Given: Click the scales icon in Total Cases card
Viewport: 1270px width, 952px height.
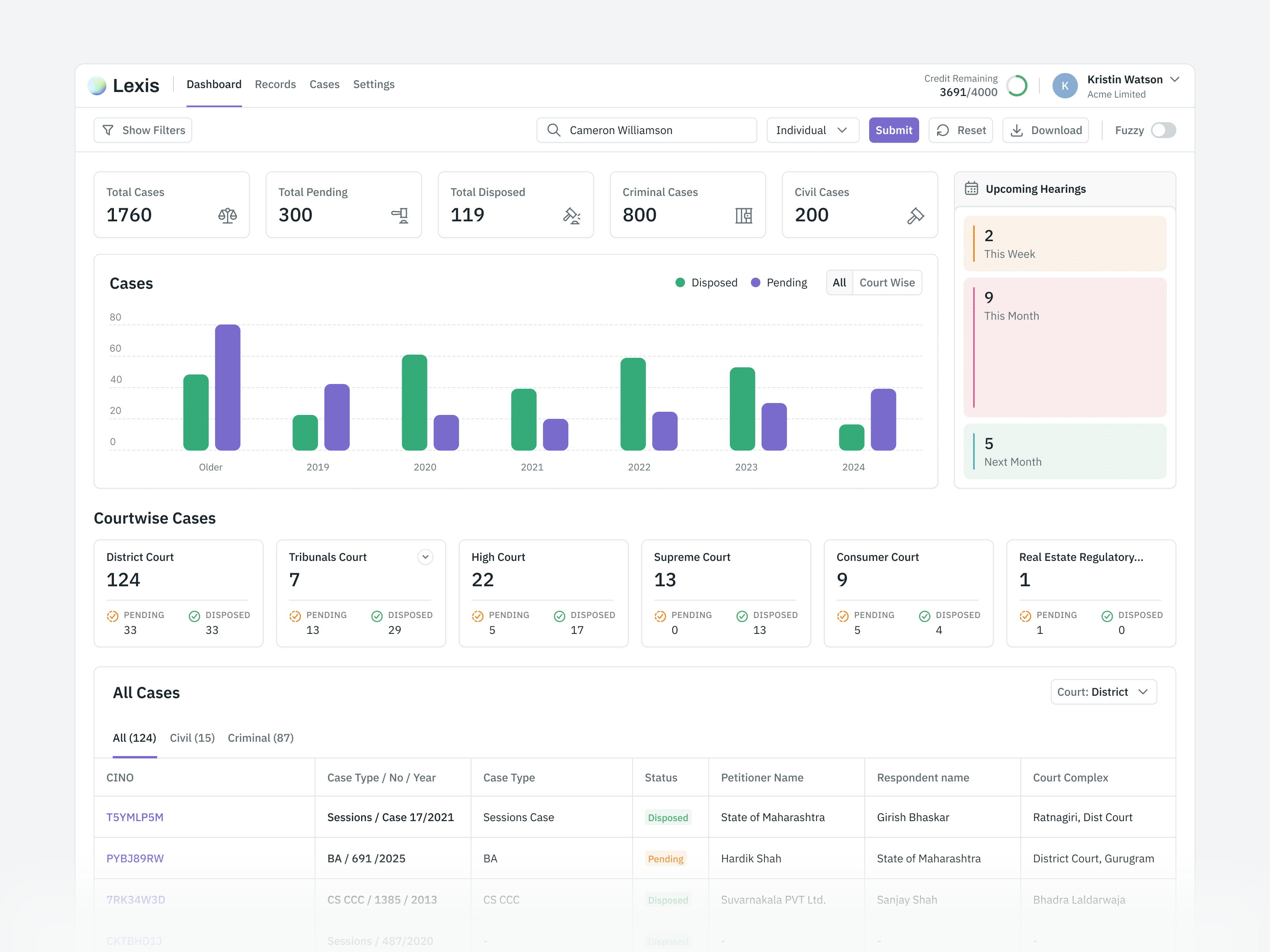Looking at the screenshot, I should (227, 216).
